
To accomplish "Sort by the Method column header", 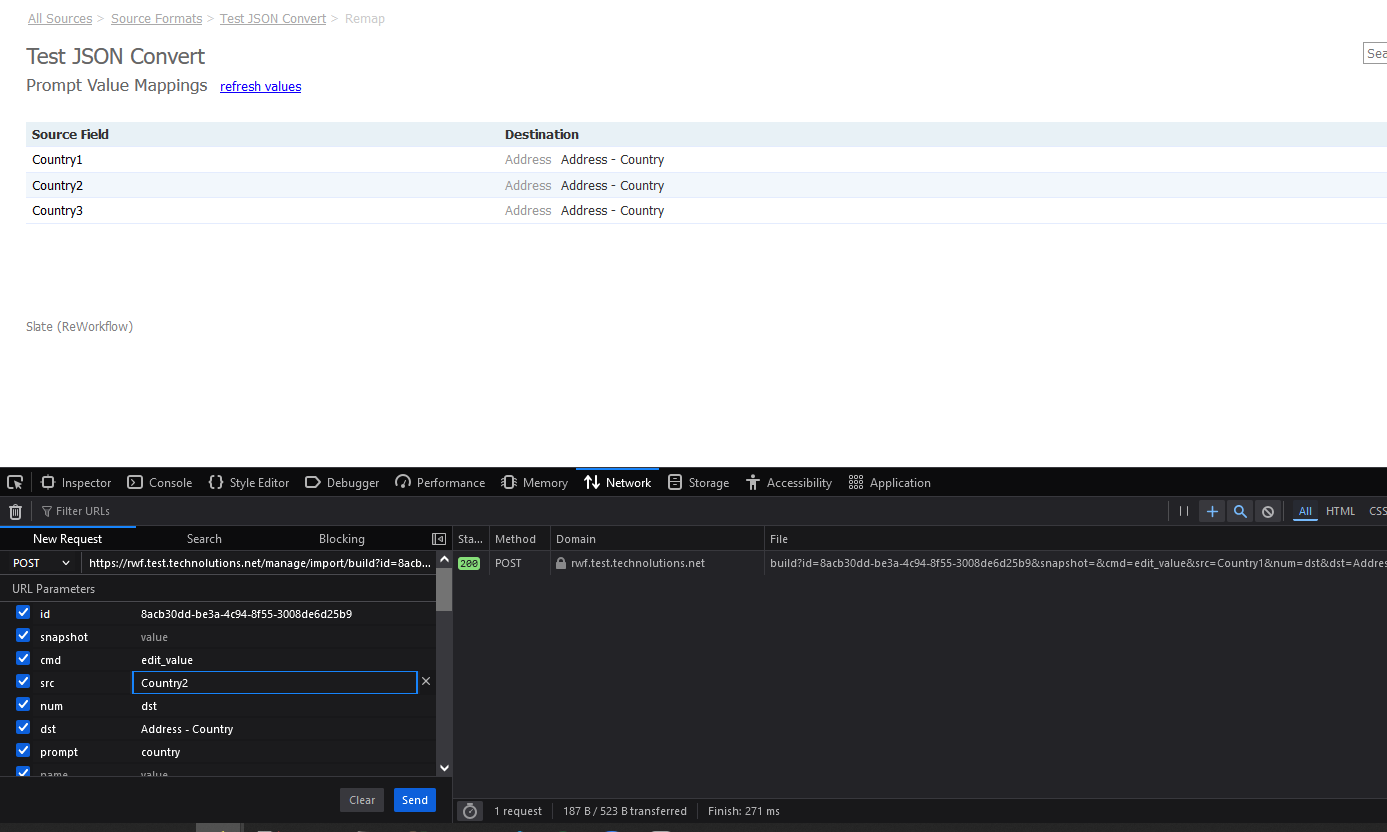I will (519, 539).
